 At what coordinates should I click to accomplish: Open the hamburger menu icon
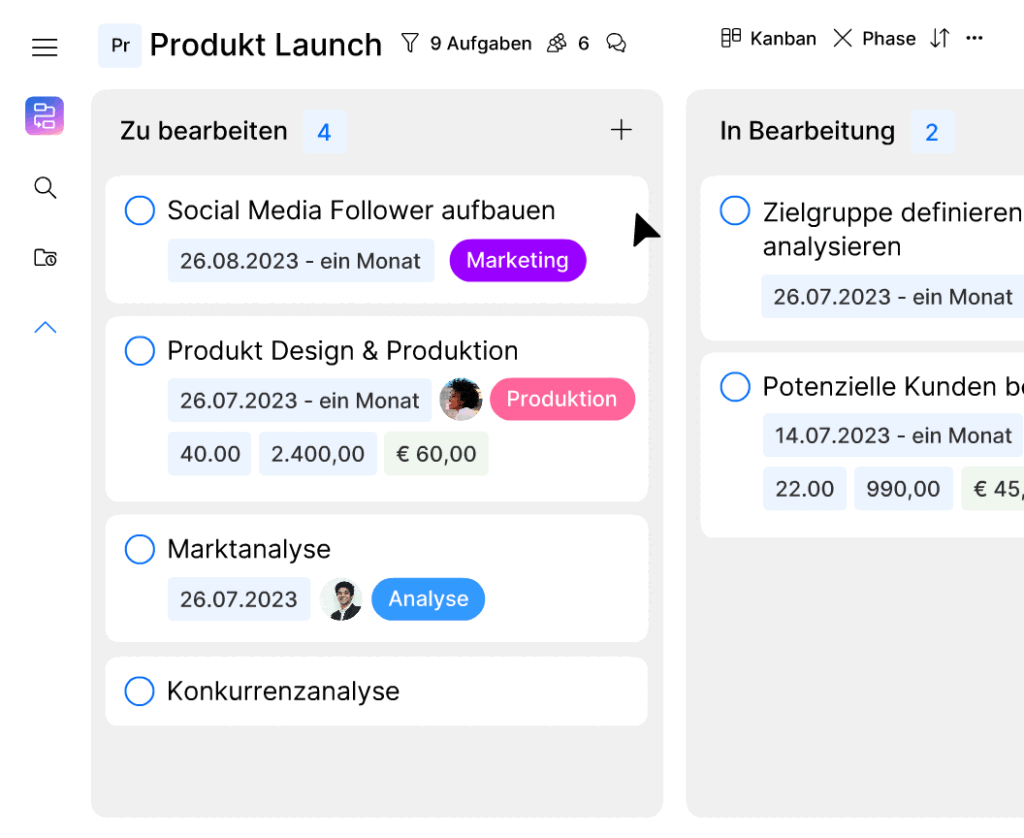coord(45,47)
